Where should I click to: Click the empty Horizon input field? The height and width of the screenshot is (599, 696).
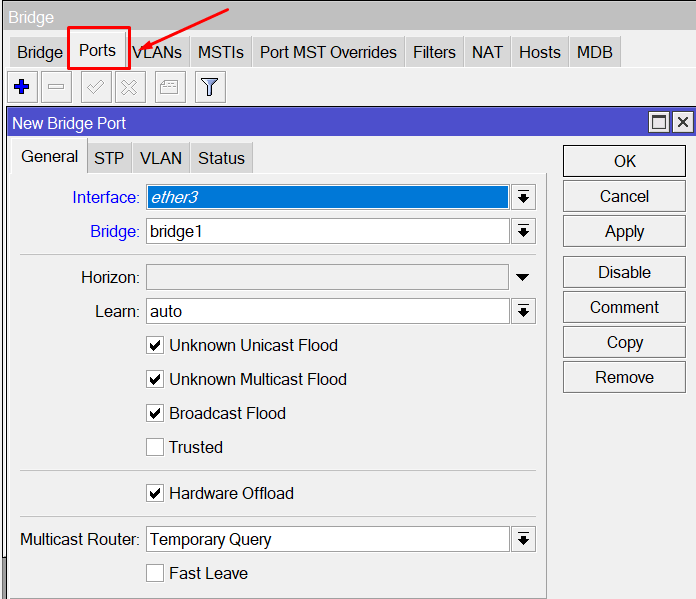pyautogui.click(x=328, y=277)
